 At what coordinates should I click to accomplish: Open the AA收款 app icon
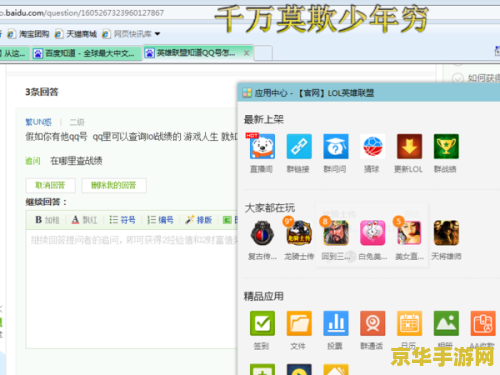click(483, 323)
